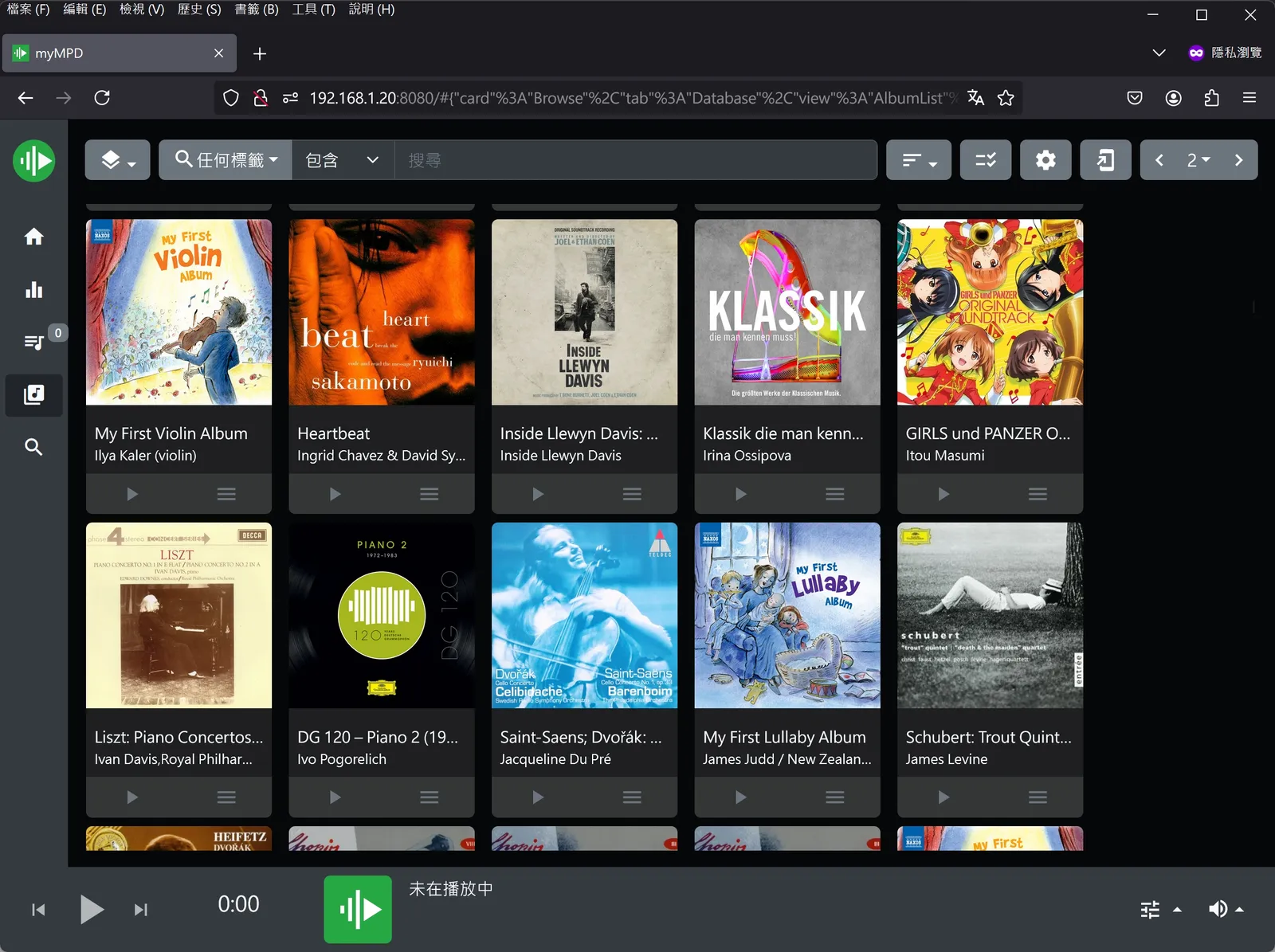Open the Heartbeat album cover
The image size is (1275, 952).
click(x=382, y=312)
